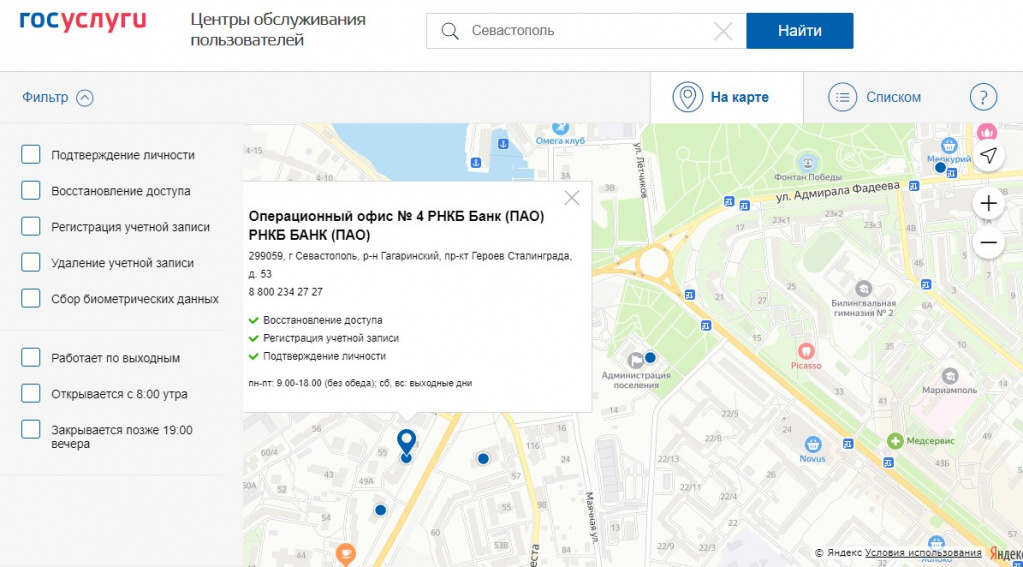Check Открывается с 8:00 утра filter
Viewport: 1023px width, 567px height.
coord(31,393)
